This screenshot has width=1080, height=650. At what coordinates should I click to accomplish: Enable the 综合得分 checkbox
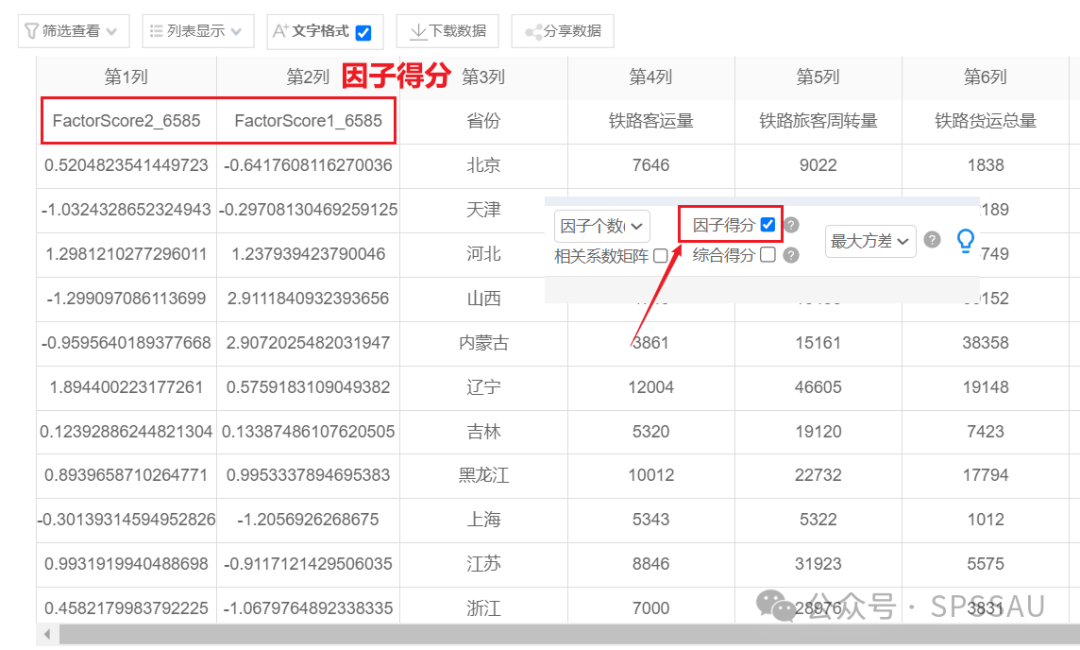(x=768, y=255)
